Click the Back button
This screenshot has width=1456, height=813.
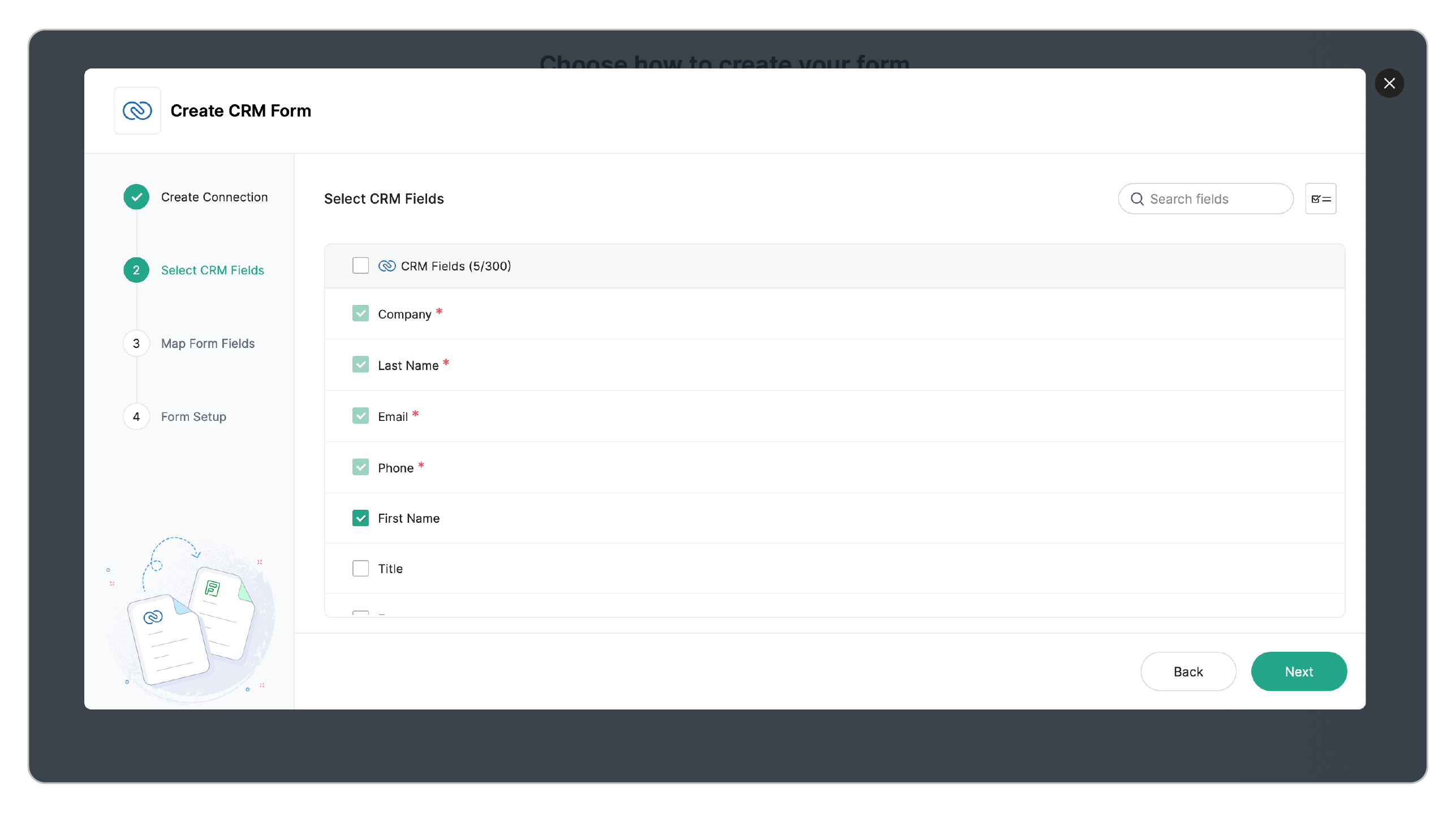click(x=1188, y=672)
